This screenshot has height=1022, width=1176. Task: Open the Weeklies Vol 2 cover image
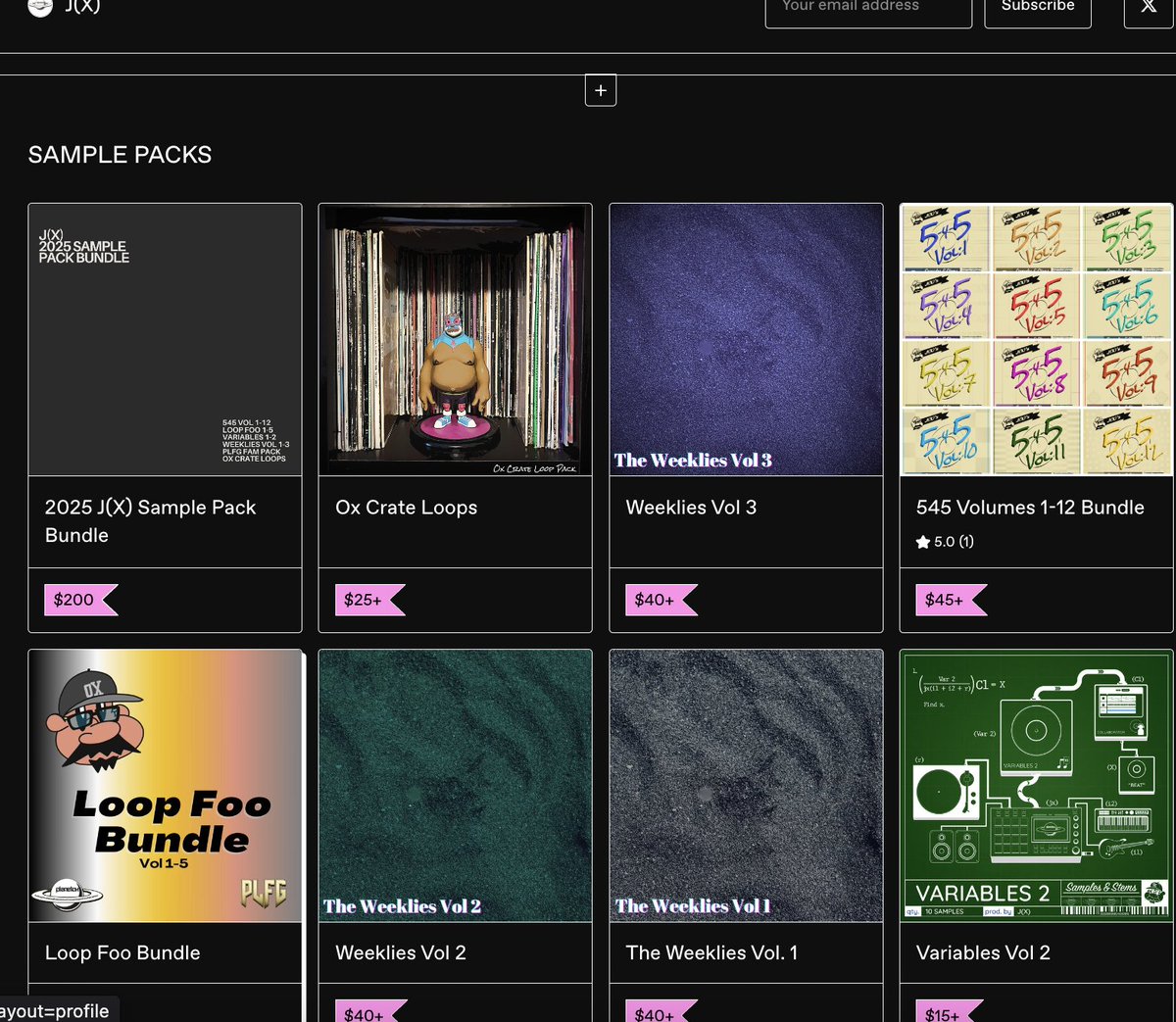pos(456,786)
